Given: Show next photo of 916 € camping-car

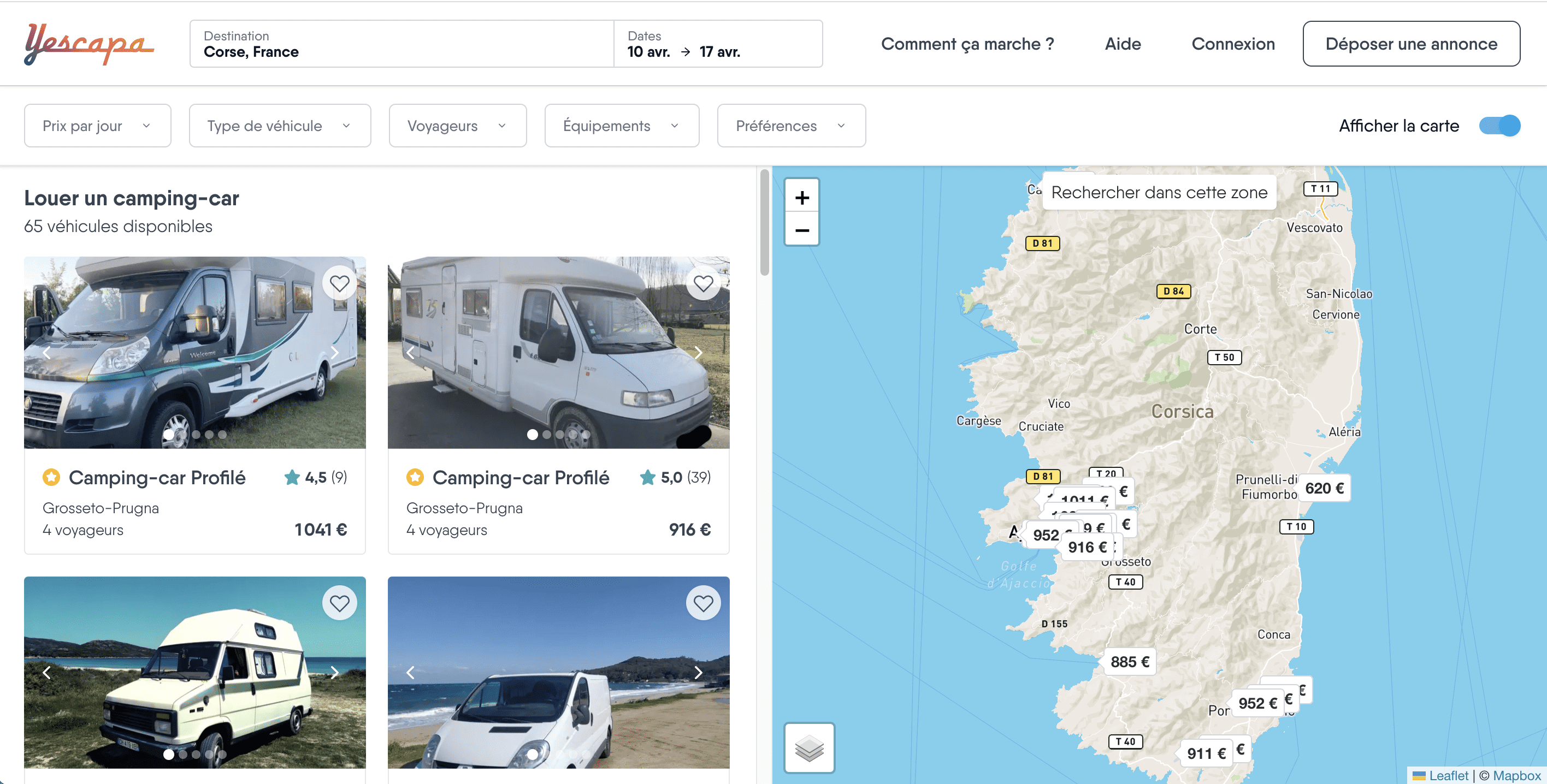Looking at the screenshot, I should (699, 352).
